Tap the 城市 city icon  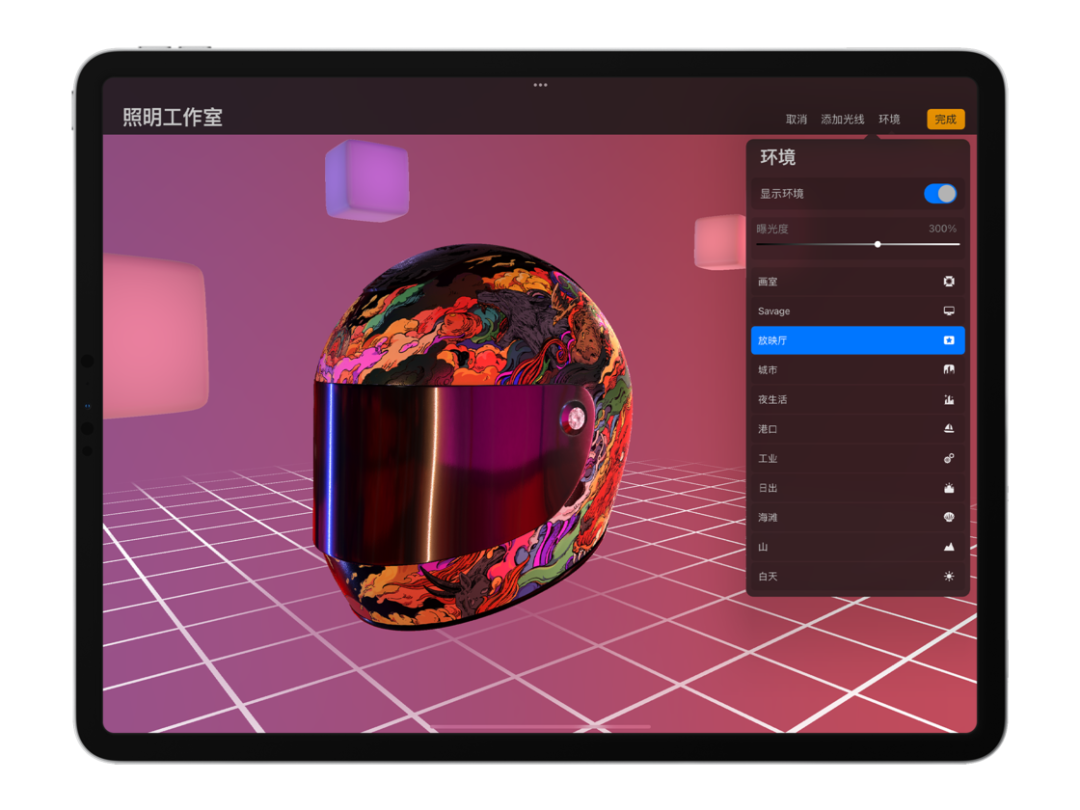[948, 370]
